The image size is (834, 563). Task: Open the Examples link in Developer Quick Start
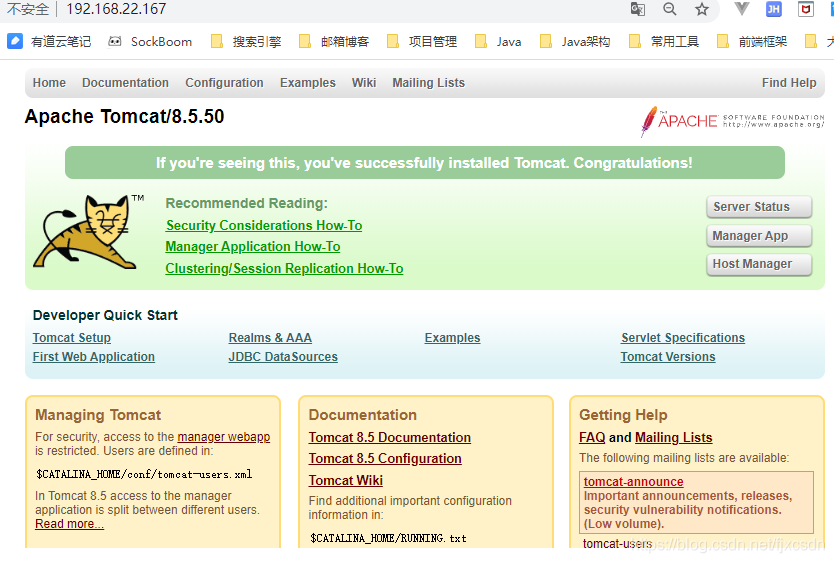452,338
